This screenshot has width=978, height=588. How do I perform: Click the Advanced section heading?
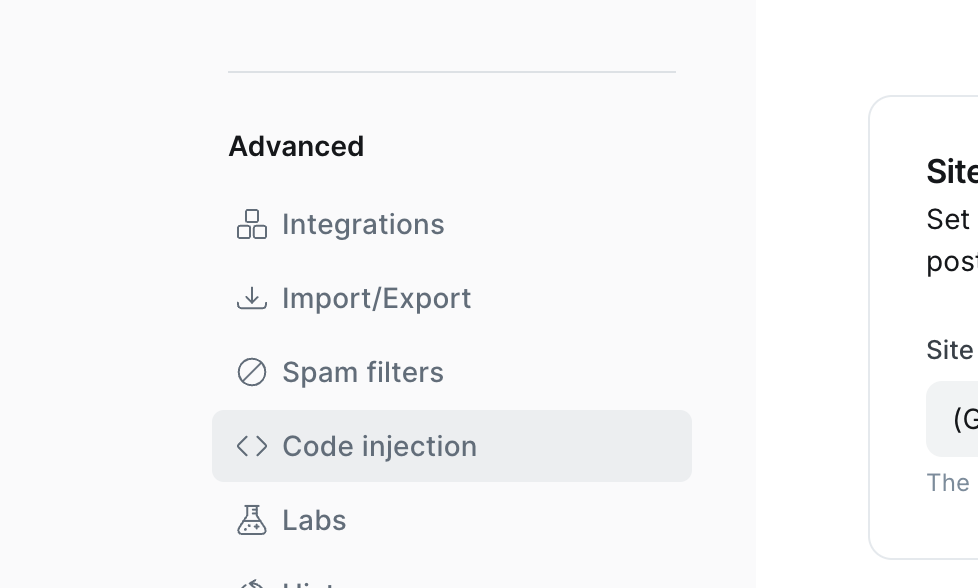[x=296, y=147]
